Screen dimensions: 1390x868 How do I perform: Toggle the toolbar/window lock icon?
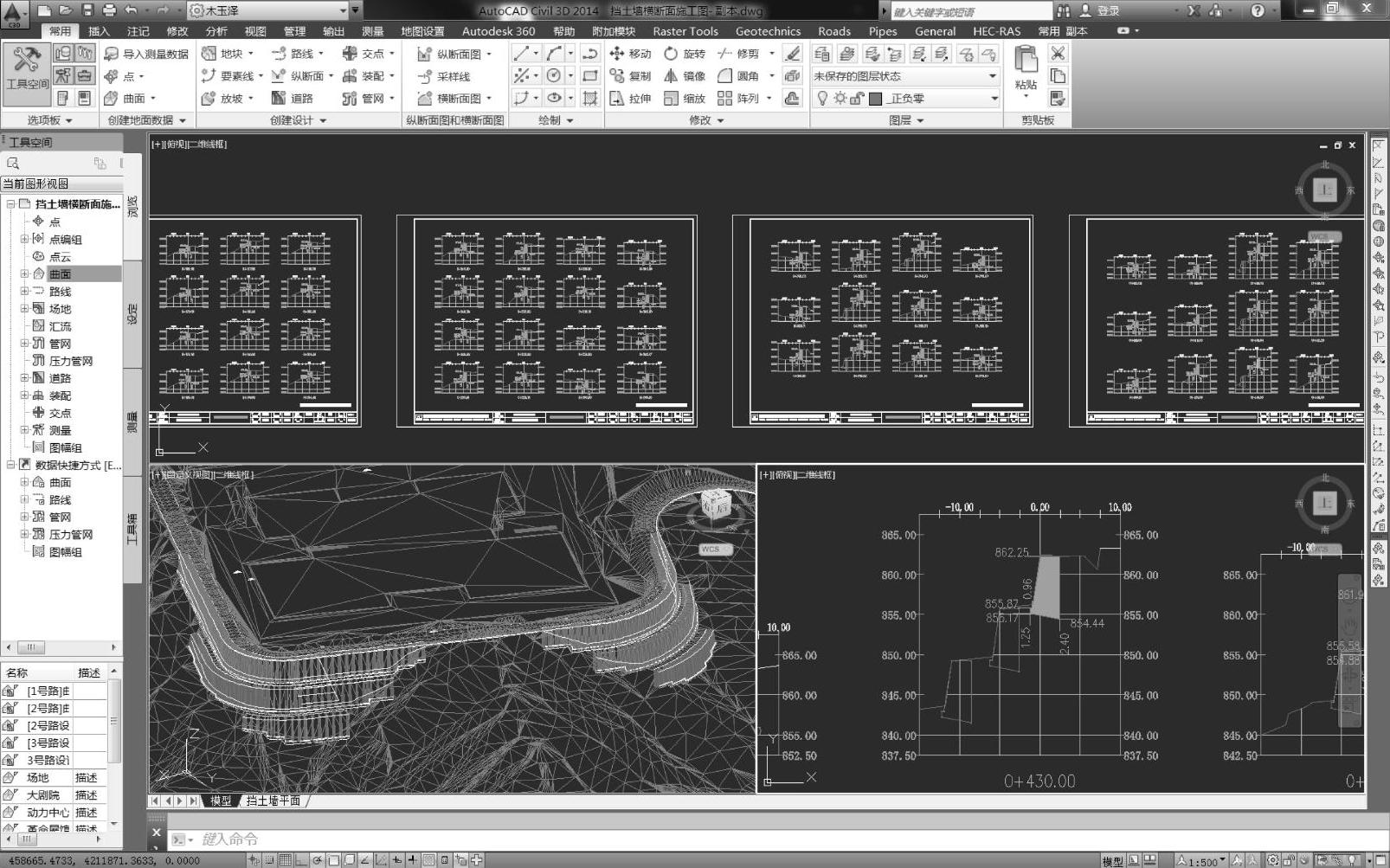pos(1290,860)
